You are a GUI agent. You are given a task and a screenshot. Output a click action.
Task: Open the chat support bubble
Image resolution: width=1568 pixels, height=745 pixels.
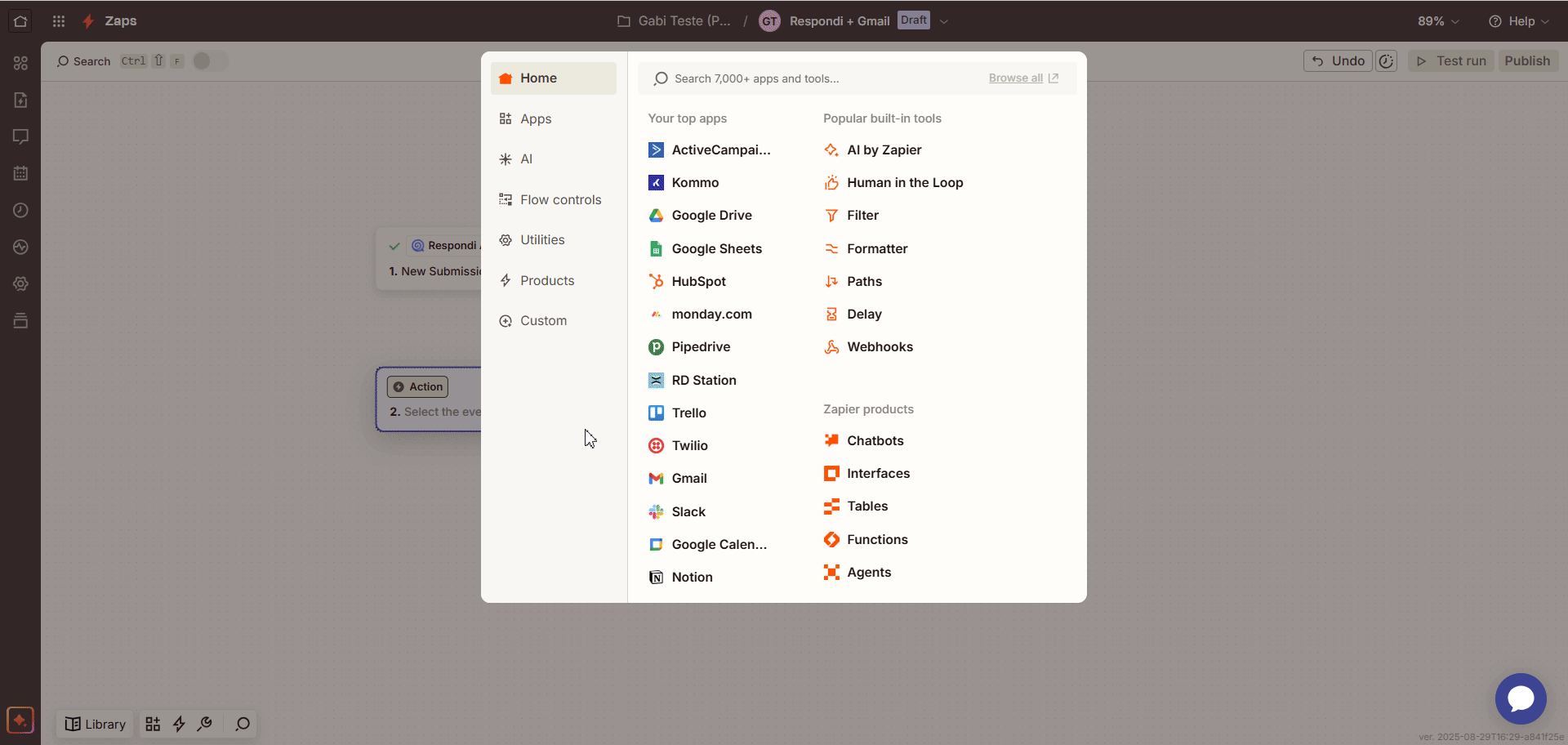click(1521, 698)
